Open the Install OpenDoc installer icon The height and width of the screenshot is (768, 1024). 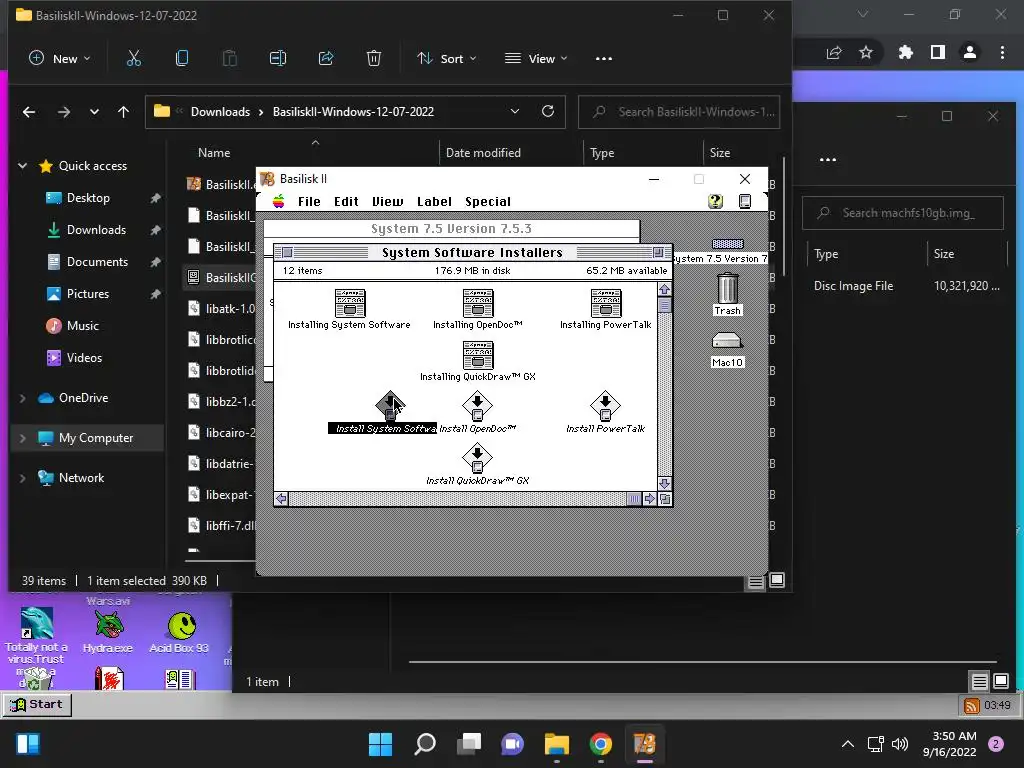(477, 406)
